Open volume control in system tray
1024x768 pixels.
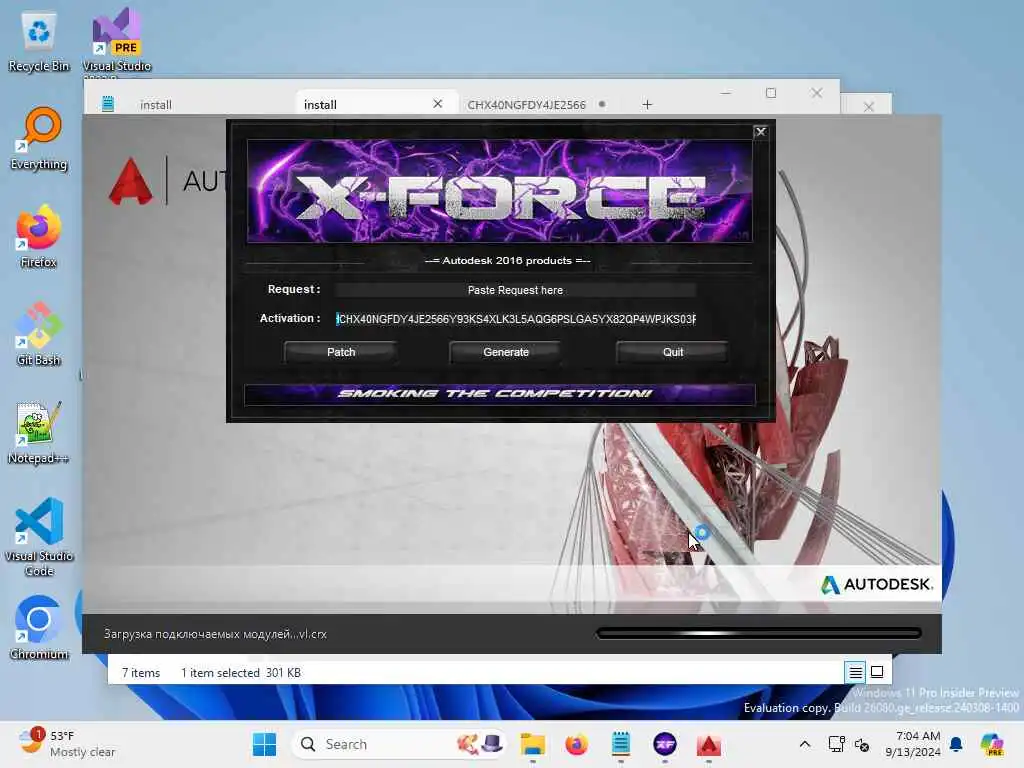tap(862, 744)
